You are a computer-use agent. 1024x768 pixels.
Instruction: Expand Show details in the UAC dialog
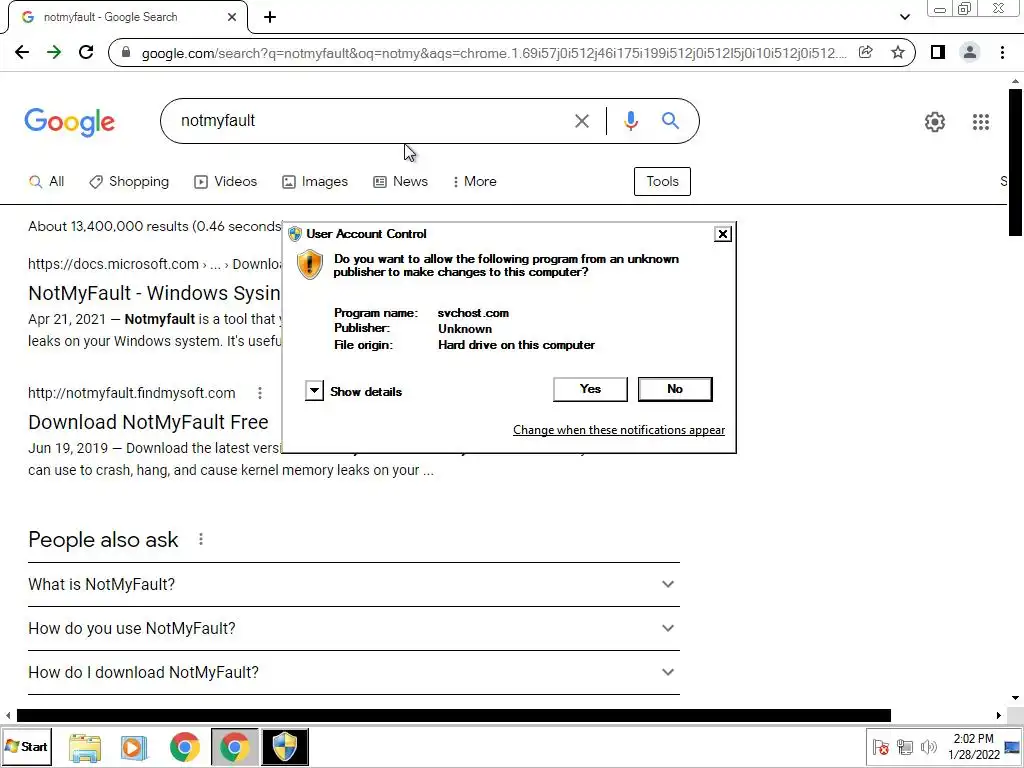(x=314, y=391)
